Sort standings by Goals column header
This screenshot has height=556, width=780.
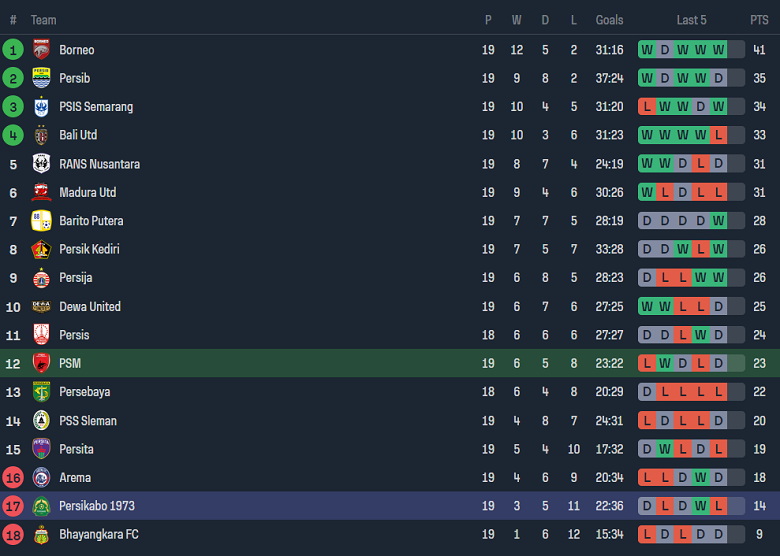[609, 20]
